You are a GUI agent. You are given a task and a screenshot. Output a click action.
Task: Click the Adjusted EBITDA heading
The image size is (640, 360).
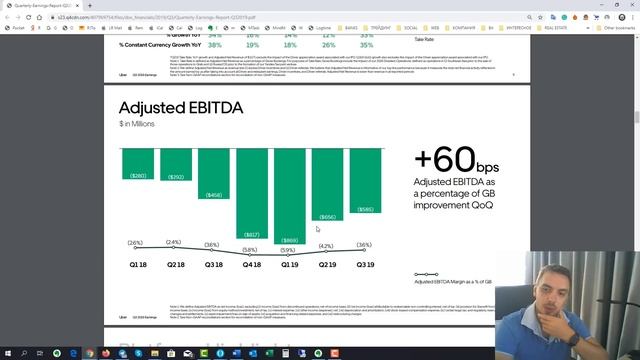[181, 108]
